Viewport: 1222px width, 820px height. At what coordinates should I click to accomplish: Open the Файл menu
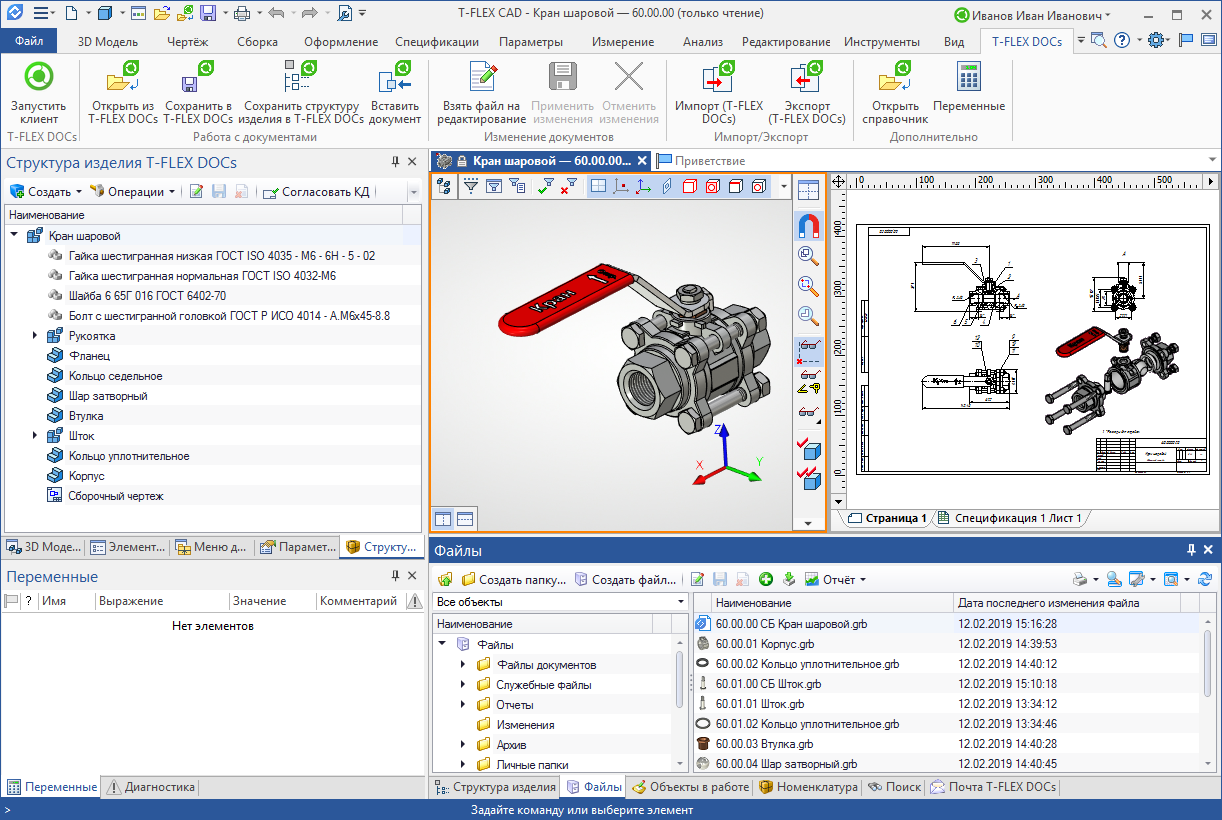pos(29,41)
